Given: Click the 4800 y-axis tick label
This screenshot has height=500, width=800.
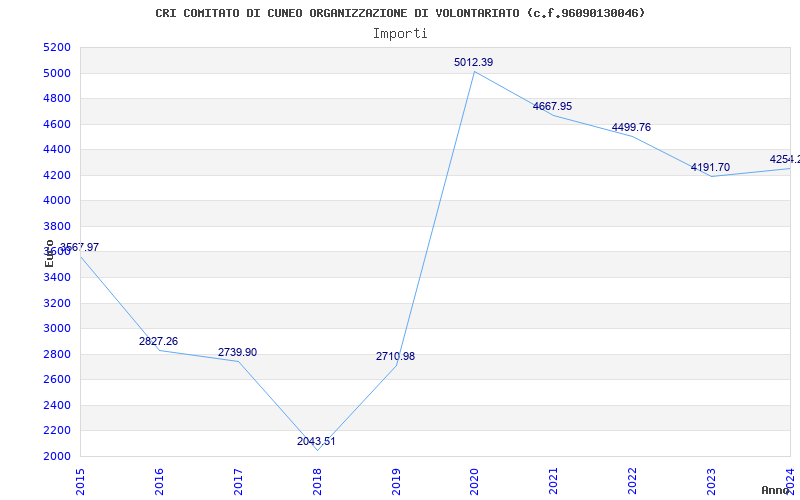Looking at the screenshot, I should 57,98.
